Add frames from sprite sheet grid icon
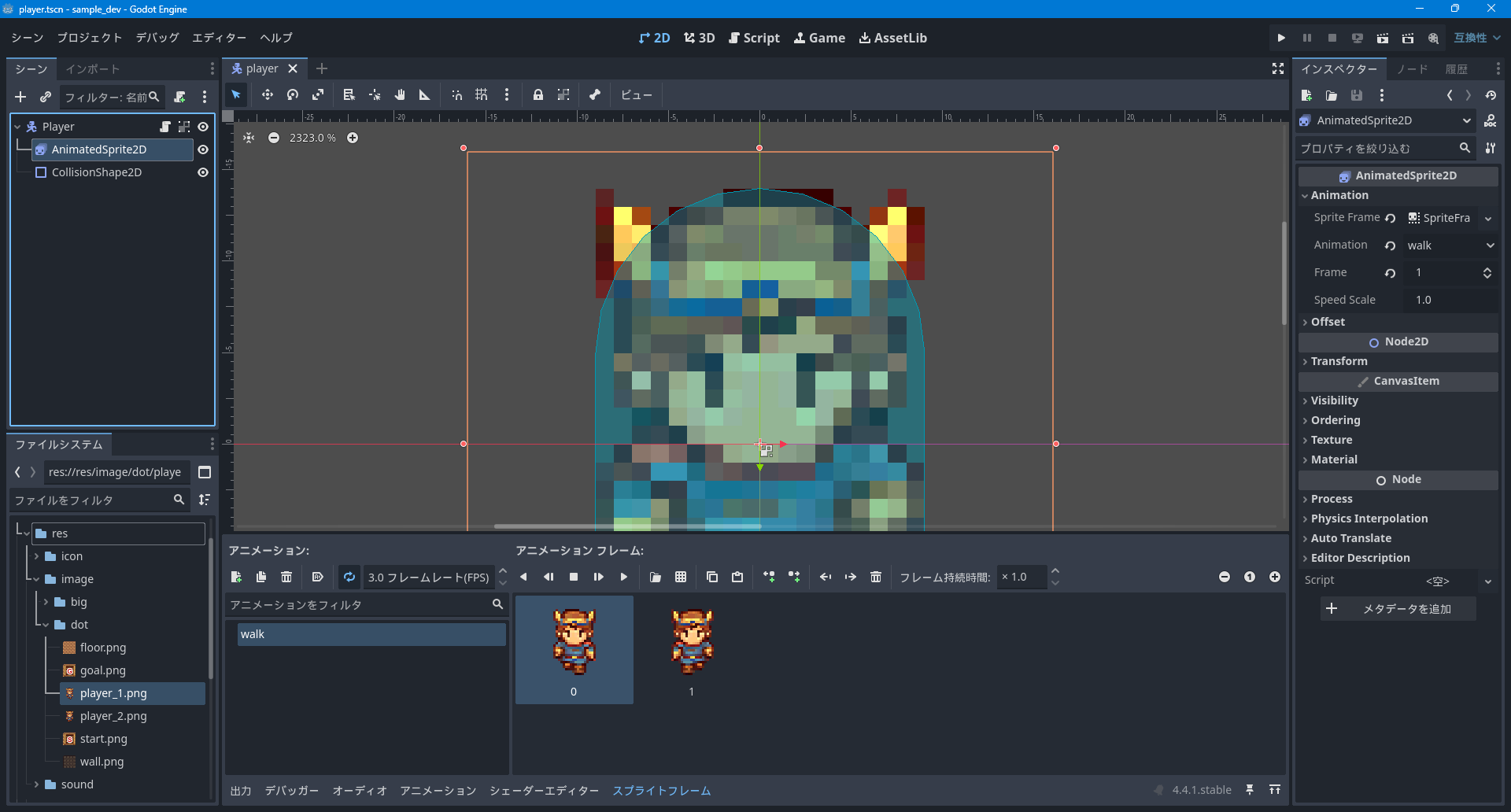 point(681,577)
